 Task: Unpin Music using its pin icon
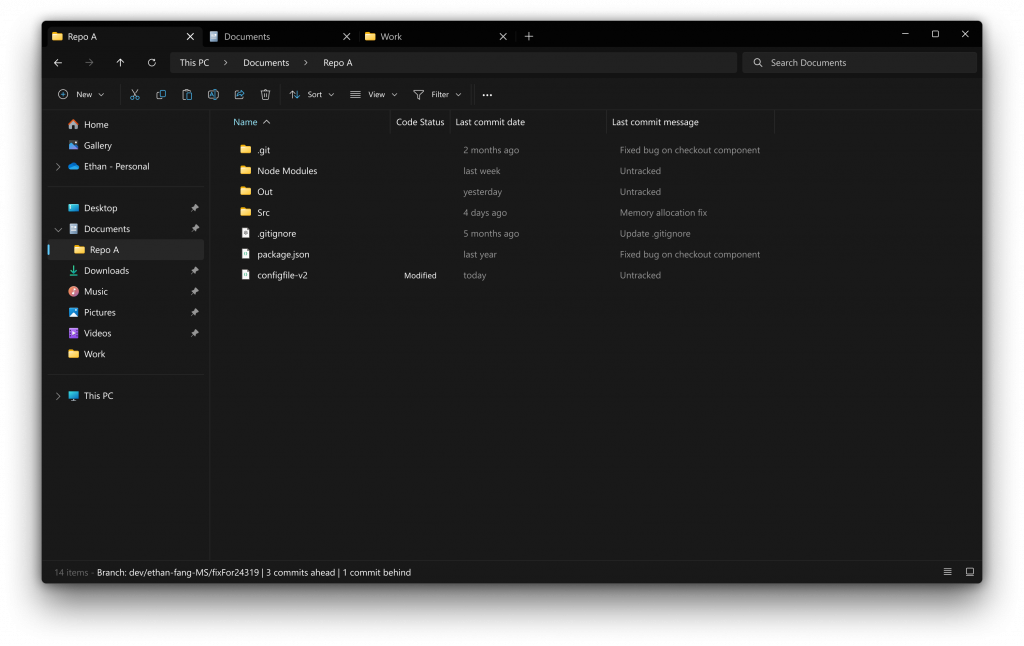point(195,291)
